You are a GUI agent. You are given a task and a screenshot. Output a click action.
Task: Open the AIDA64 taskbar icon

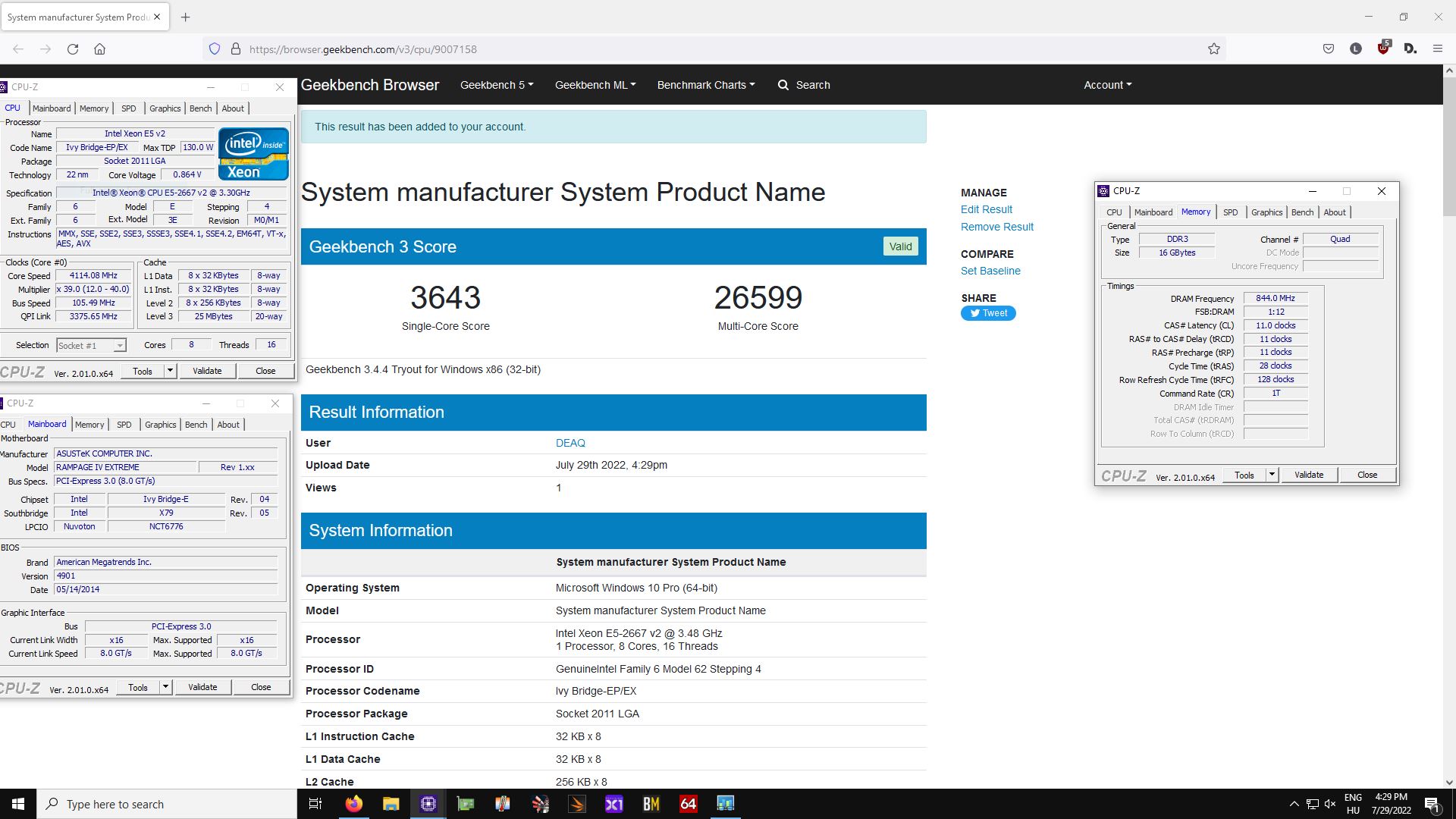pos(689,804)
